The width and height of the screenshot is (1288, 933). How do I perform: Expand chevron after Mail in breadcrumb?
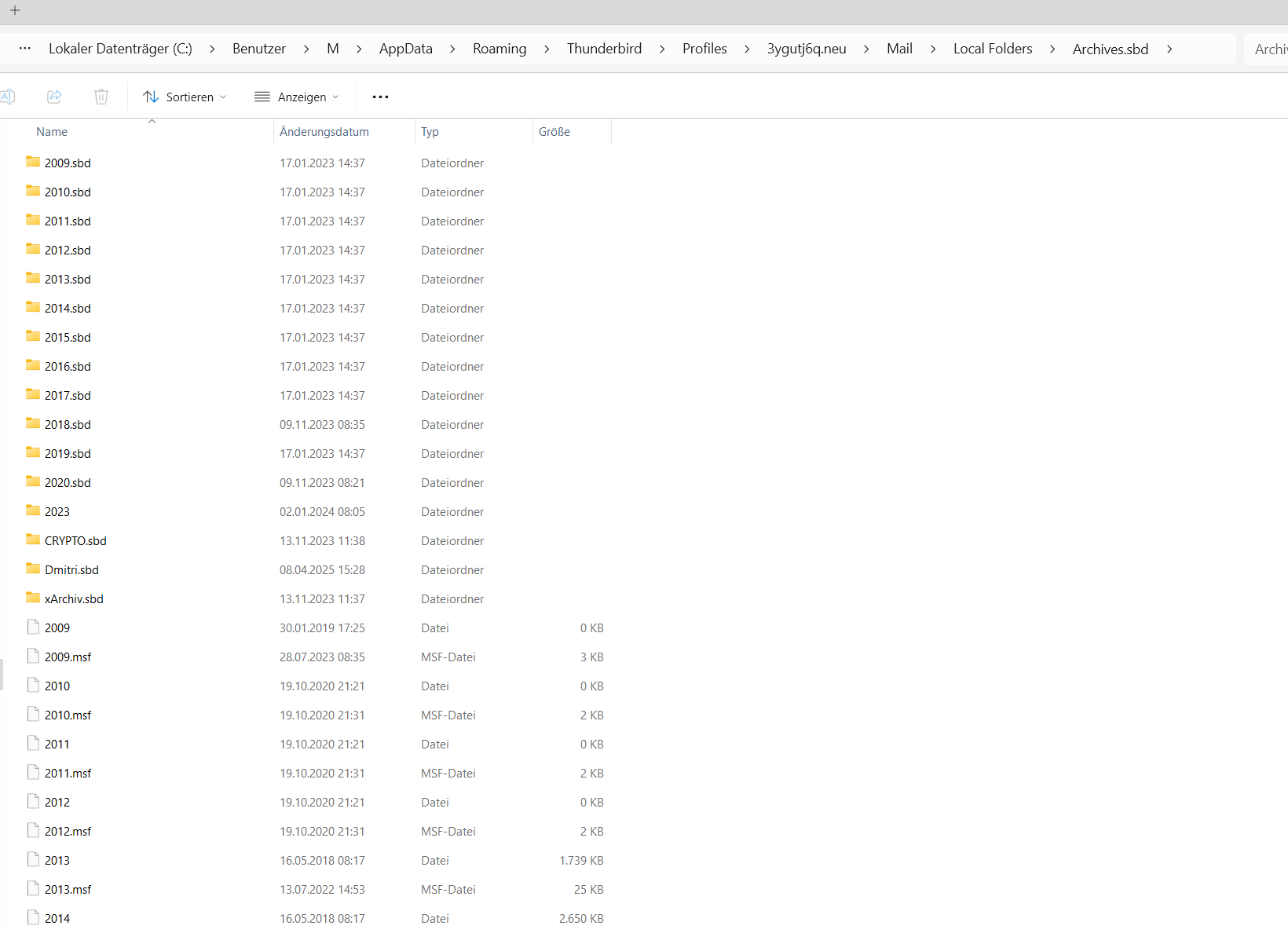coord(933,49)
